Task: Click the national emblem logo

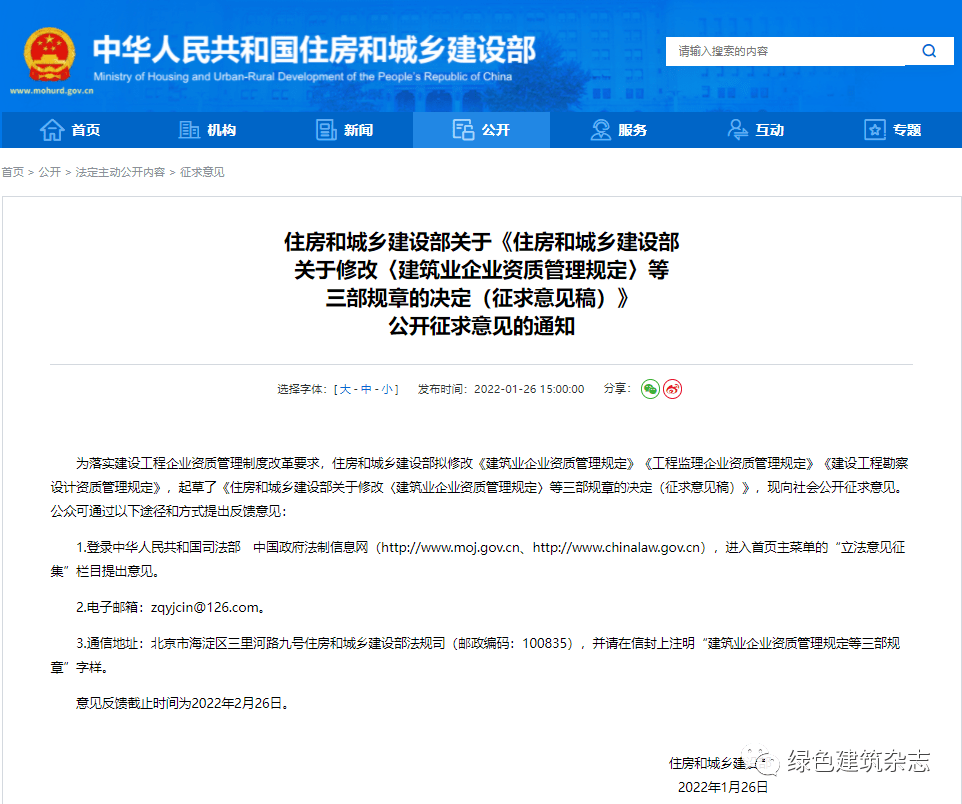Action: tap(50, 54)
